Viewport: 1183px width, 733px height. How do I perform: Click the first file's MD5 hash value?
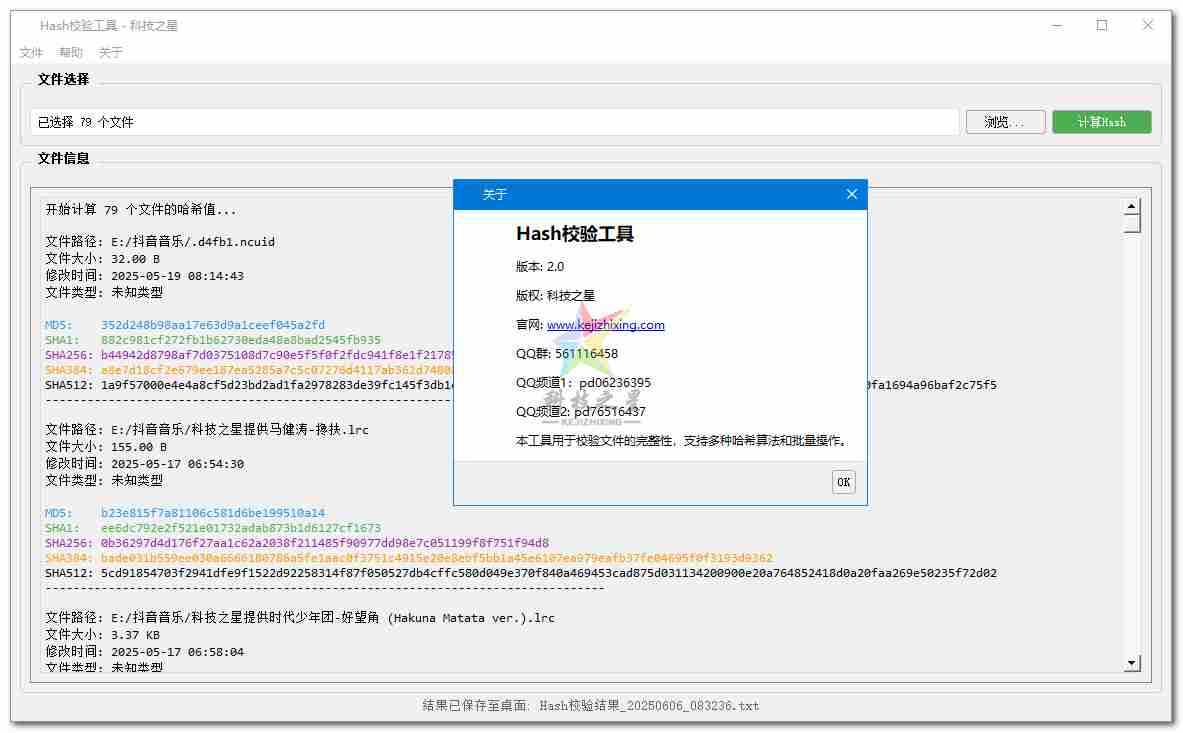click(x=212, y=325)
